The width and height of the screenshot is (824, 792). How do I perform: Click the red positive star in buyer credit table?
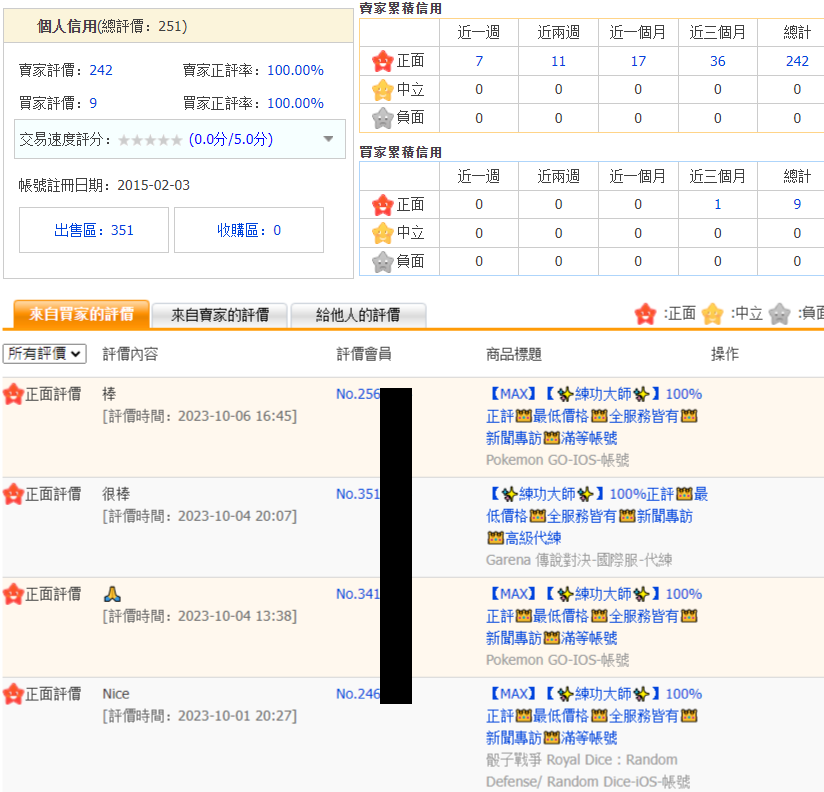point(382,205)
